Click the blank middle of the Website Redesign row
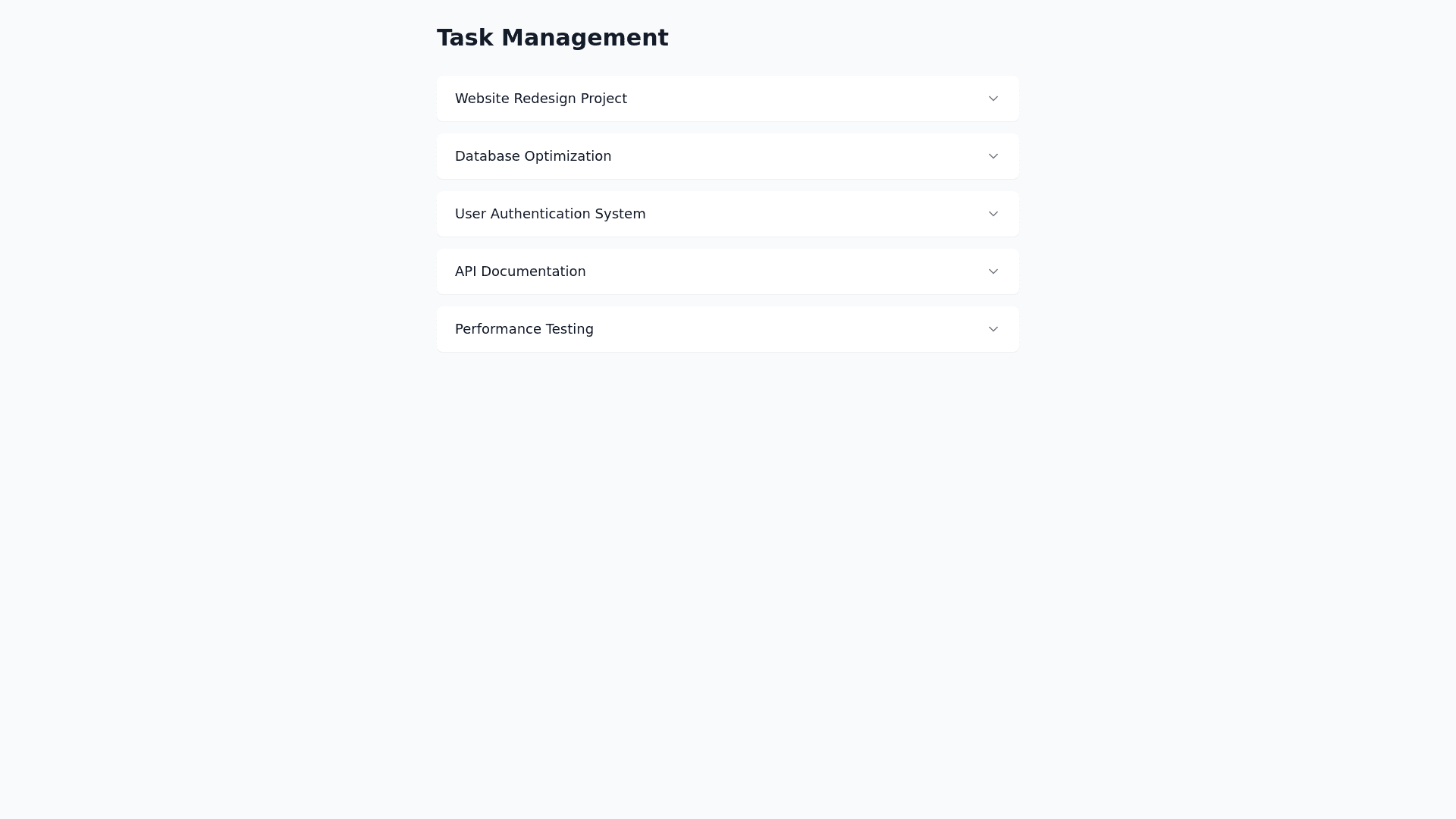Image resolution: width=1456 pixels, height=819 pixels. coord(804,99)
